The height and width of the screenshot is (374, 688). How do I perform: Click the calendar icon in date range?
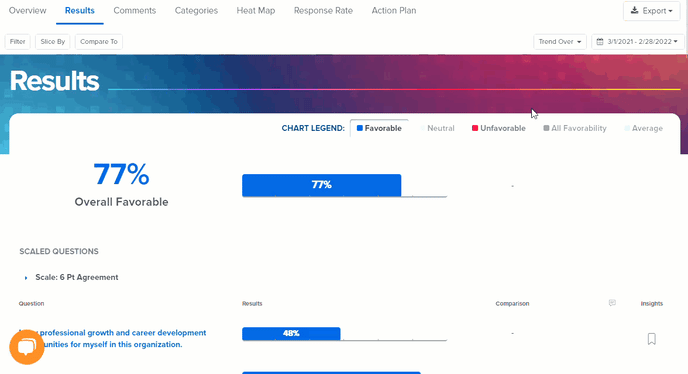pyautogui.click(x=600, y=42)
